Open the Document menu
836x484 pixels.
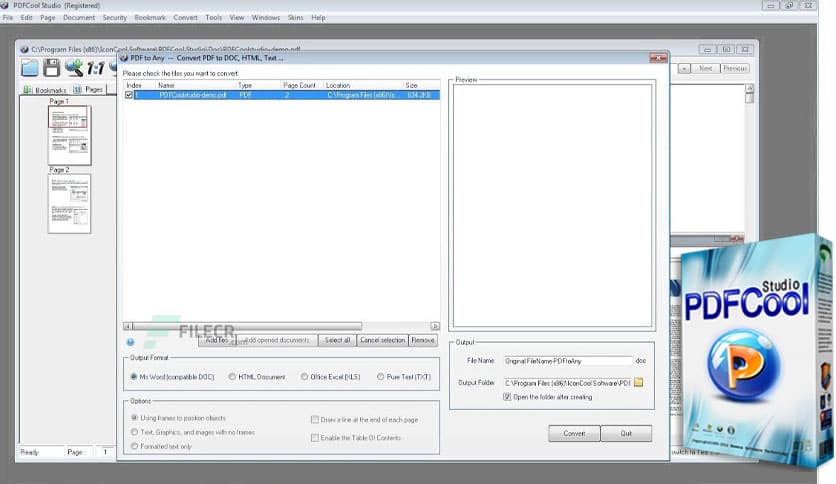(79, 18)
